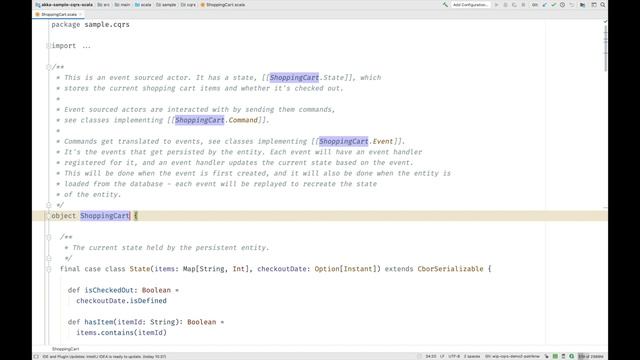Click the sample package breadcrumb
Viewport: 640px width, 360px height.
coord(166,5)
